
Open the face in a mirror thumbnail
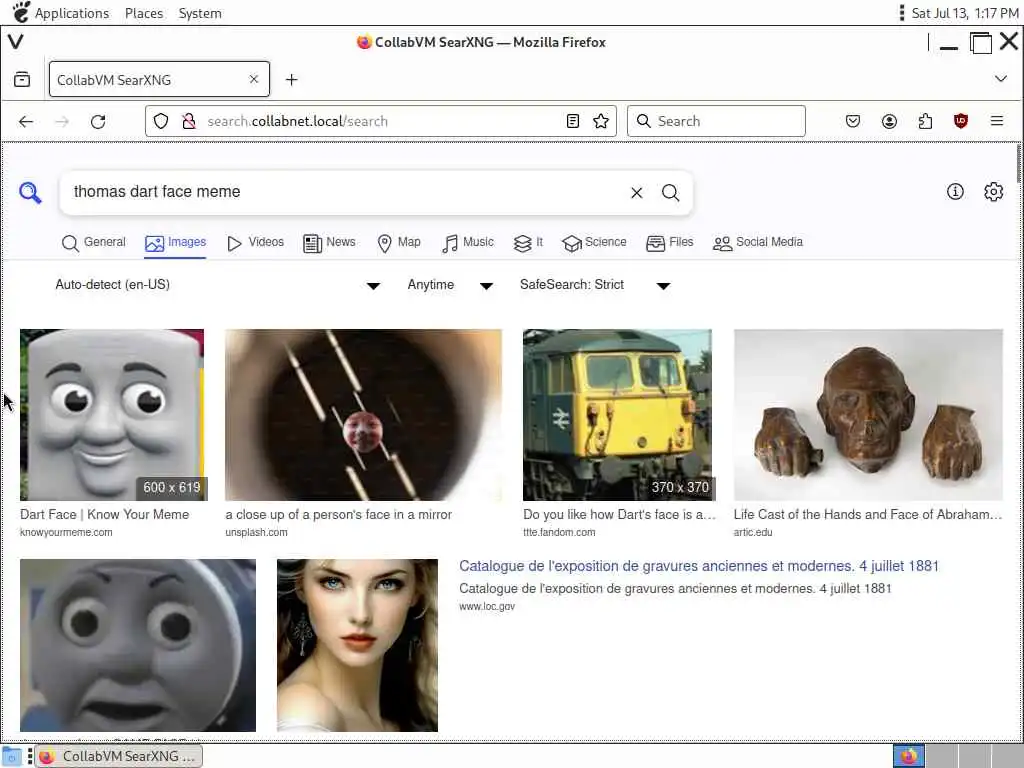tap(363, 415)
